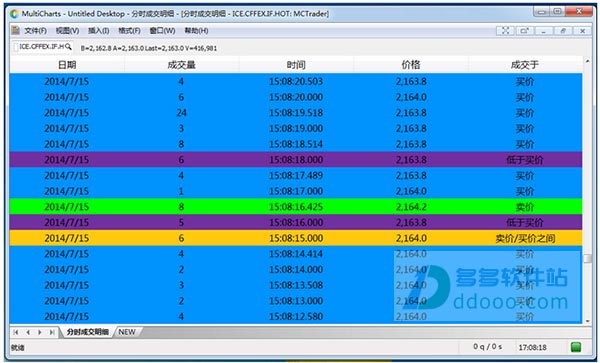Go to previous tab navigation arrow

point(28,332)
